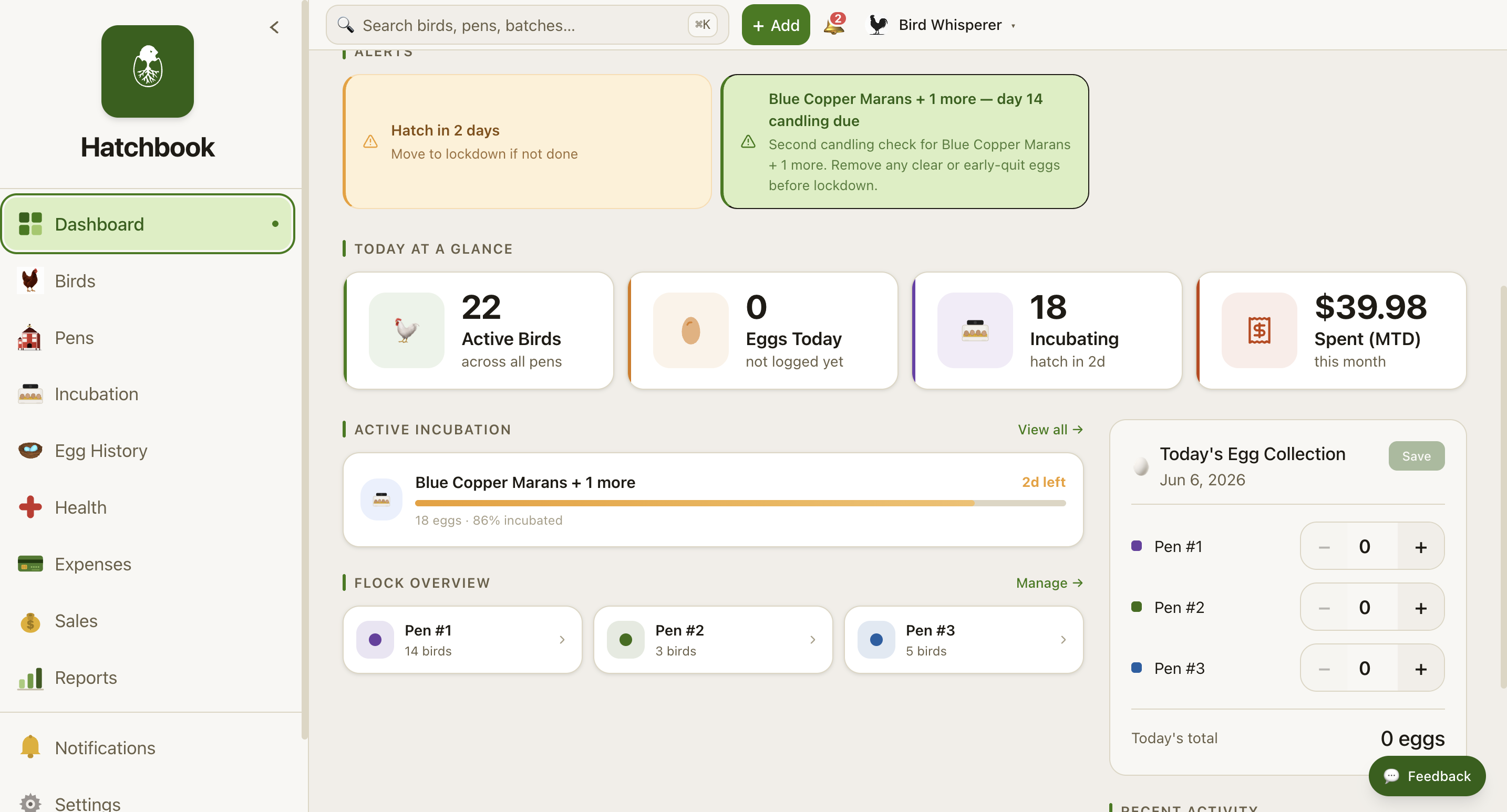Image resolution: width=1507 pixels, height=812 pixels.
Task: Open the notification bell with 2 badge
Action: pos(834,25)
